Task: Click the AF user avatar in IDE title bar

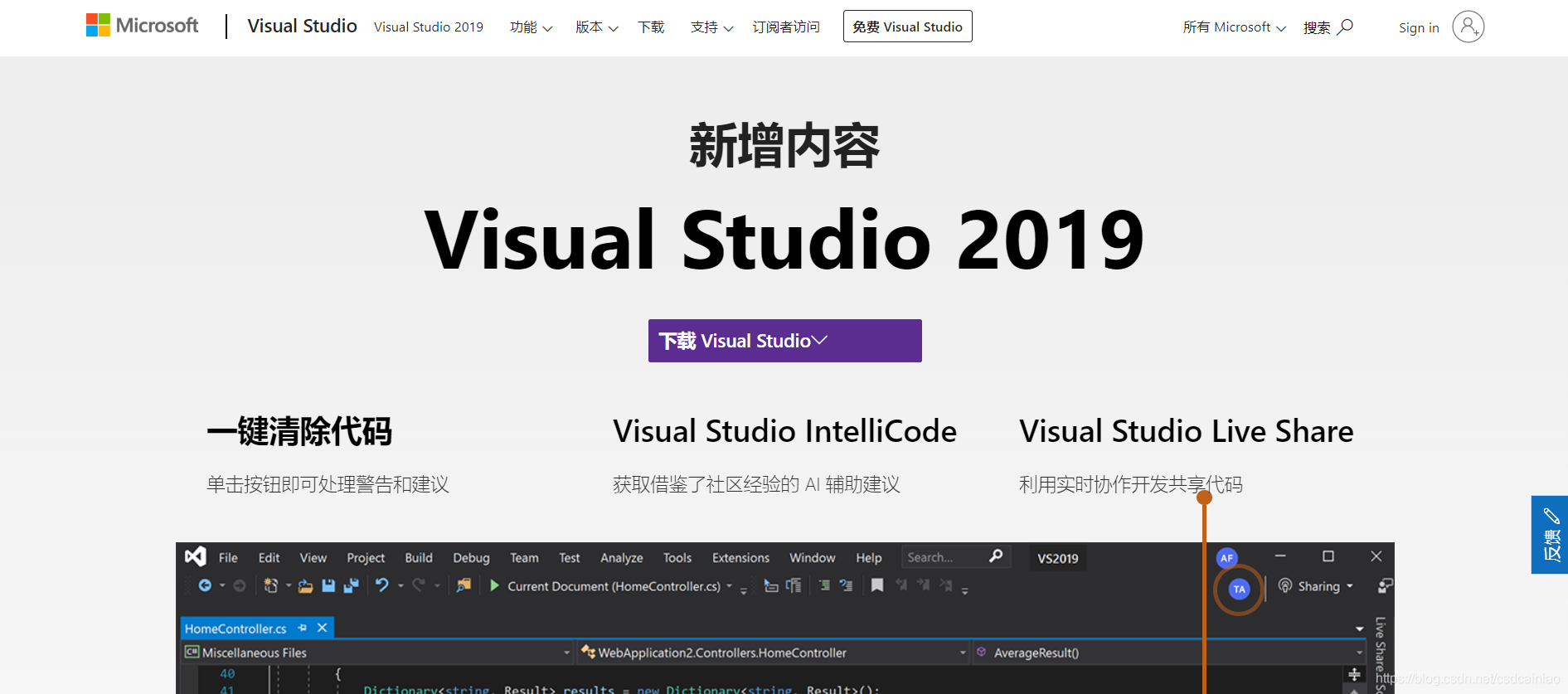Action: pos(1226,558)
